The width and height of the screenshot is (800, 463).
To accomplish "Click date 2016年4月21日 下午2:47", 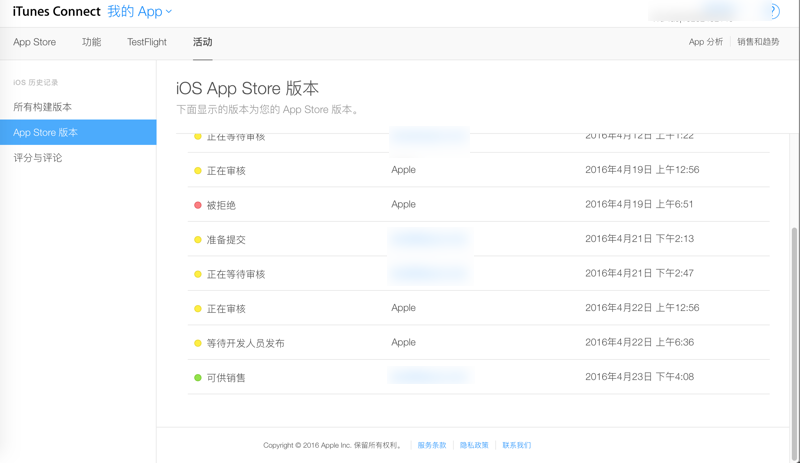I will (639, 273).
